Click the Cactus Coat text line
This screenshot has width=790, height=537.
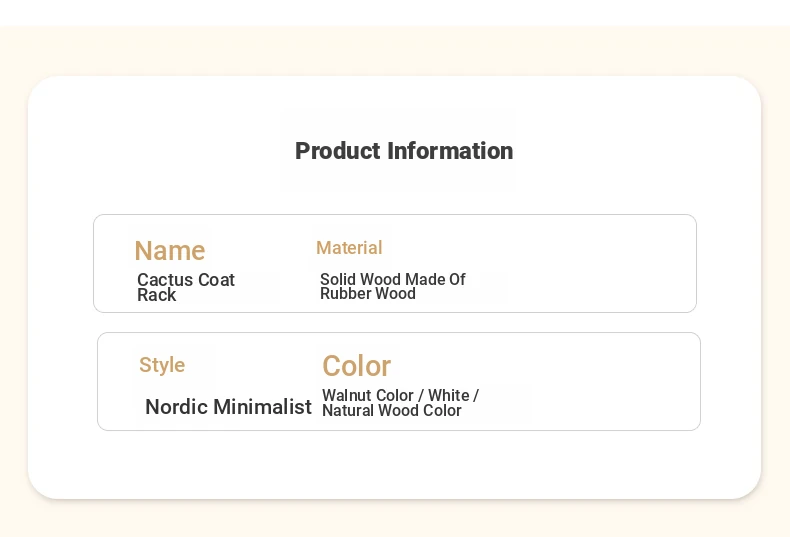click(x=186, y=280)
